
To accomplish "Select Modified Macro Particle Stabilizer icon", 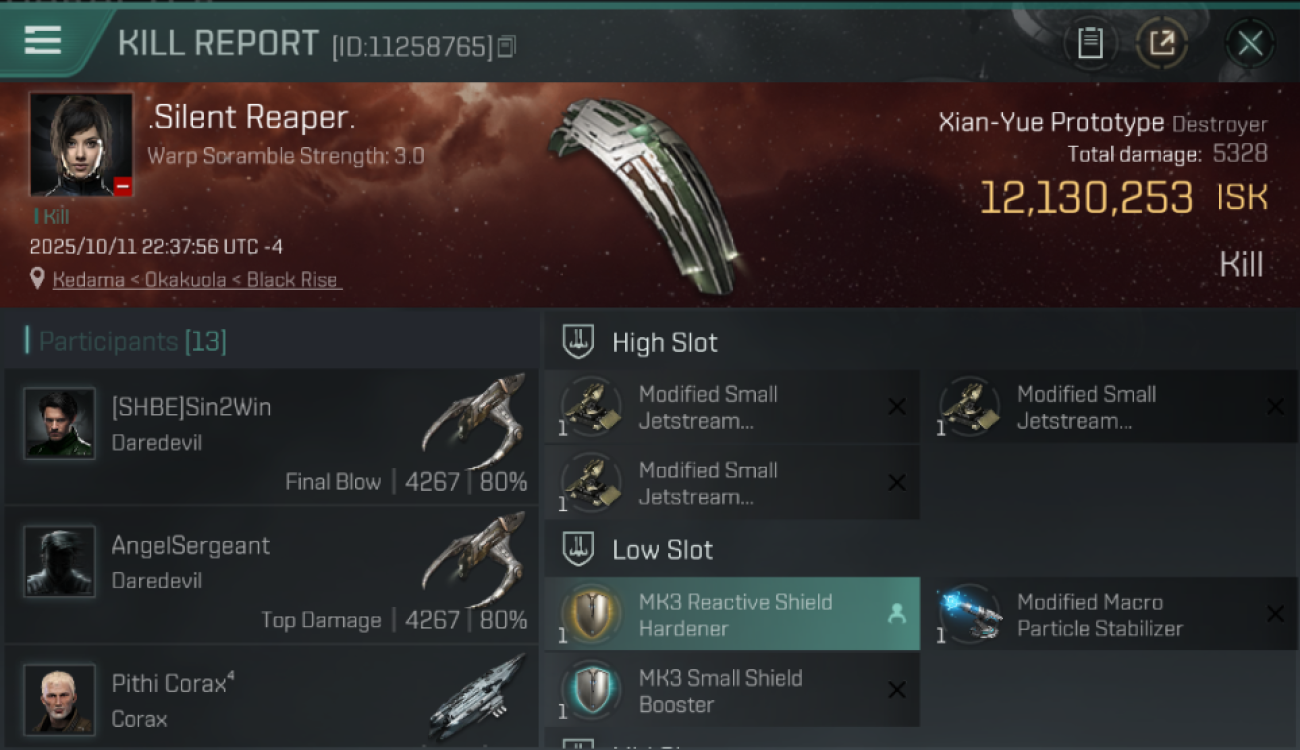I will [968, 614].
